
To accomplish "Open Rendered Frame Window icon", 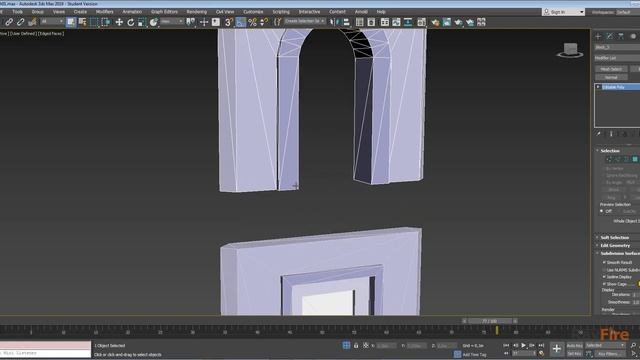I will (447, 22).
